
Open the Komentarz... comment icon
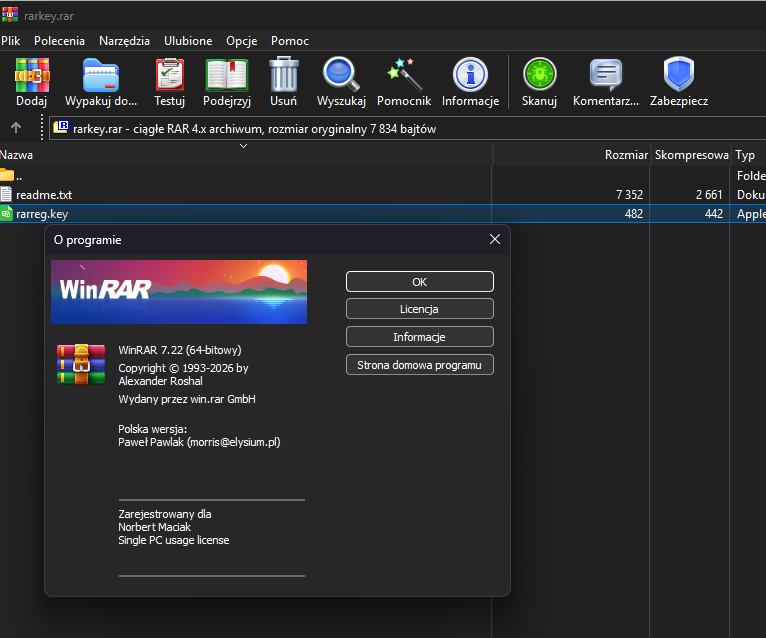tap(606, 75)
